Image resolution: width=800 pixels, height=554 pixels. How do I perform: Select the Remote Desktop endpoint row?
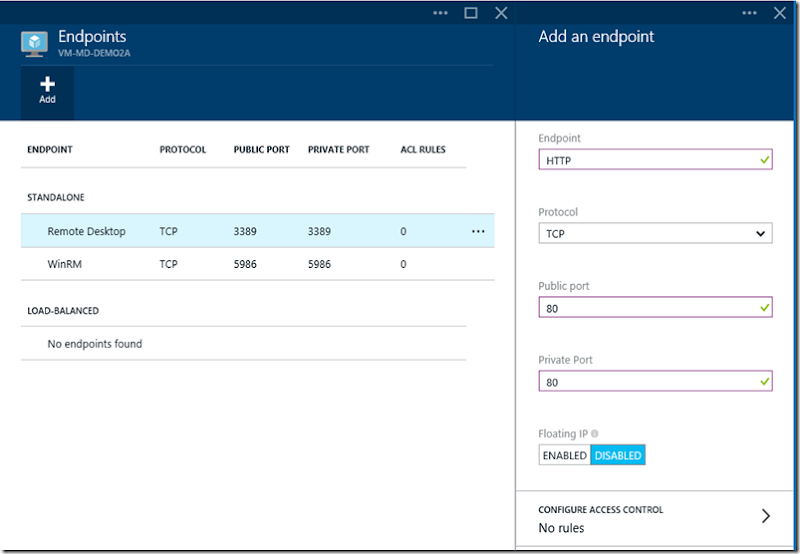click(x=86, y=232)
